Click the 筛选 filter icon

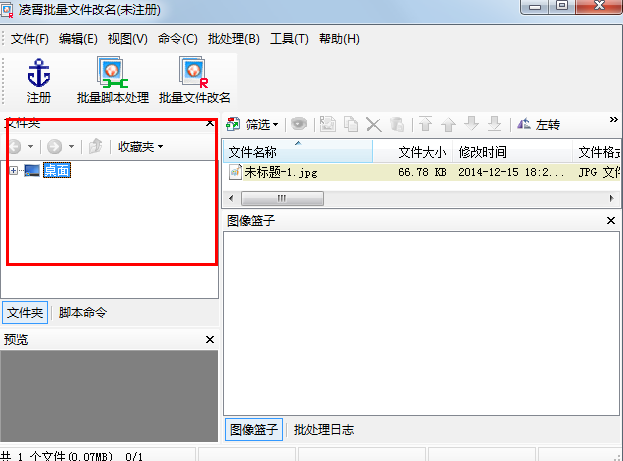pyautogui.click(x=233, y=124)
